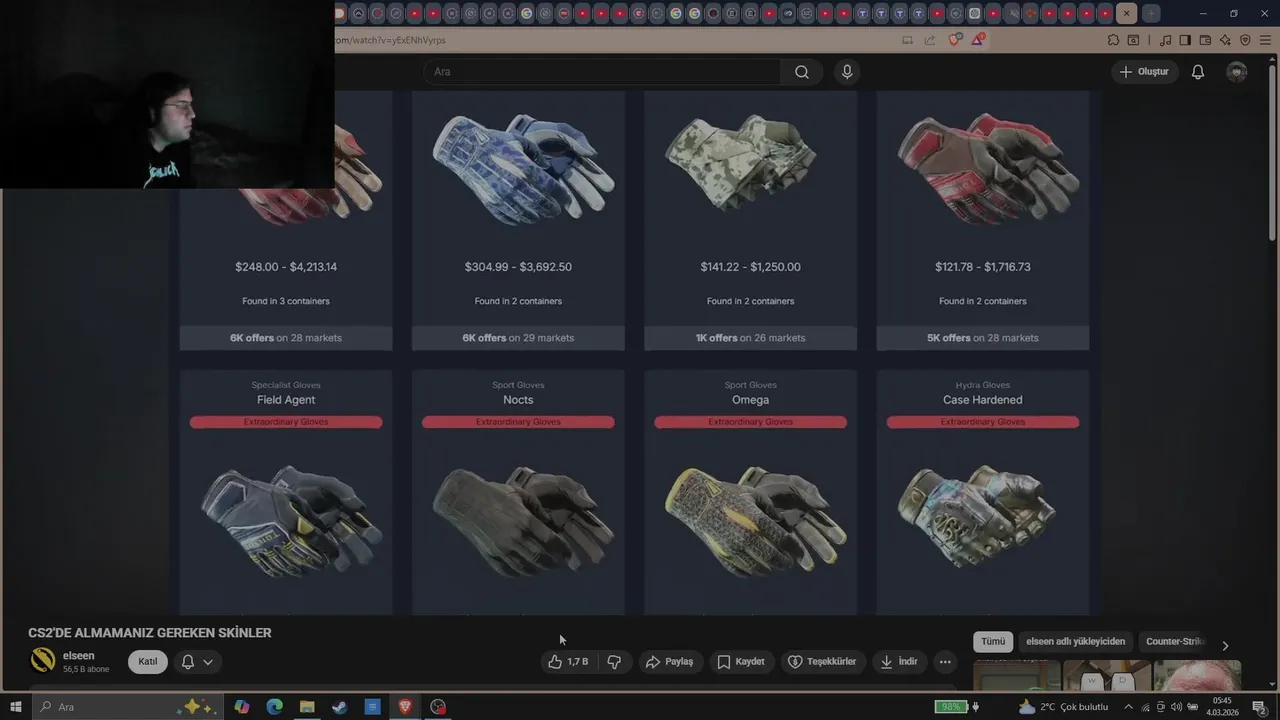The width and height of the screenshot is (1280, 720).
Task: Open the Brave Wallet icon
Action: (x=1205, y=40)
